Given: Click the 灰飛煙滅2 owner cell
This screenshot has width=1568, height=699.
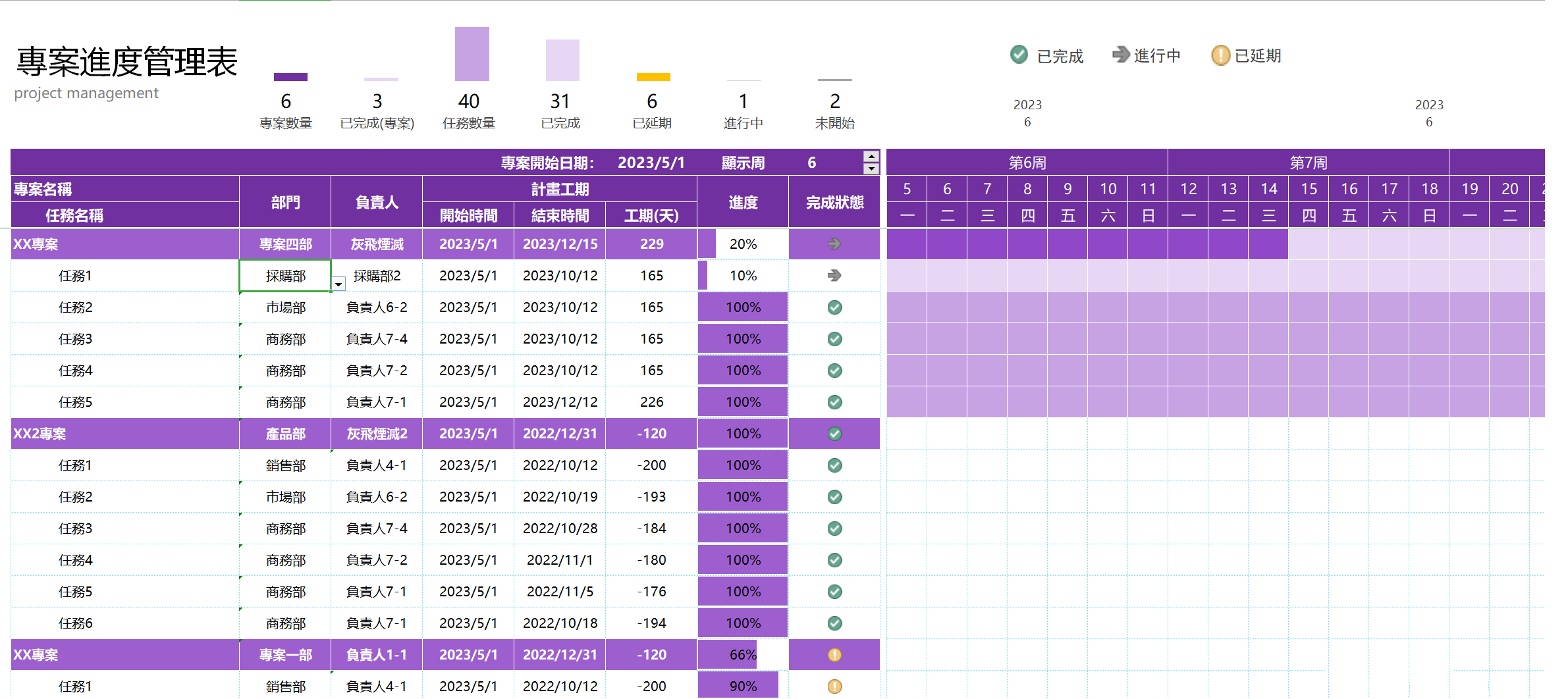Looking at the screenshot, I should pyautogui.click(x=377, y=434).
